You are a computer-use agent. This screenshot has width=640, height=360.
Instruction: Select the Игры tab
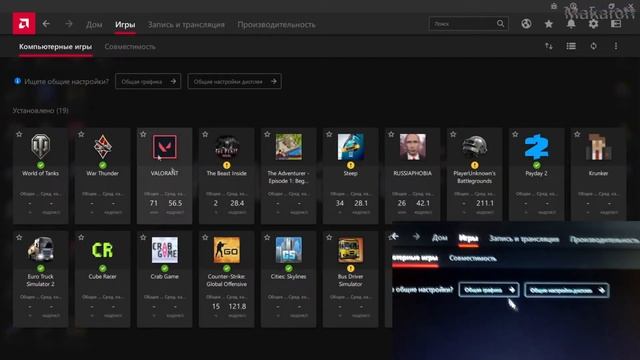click(125, 24)
